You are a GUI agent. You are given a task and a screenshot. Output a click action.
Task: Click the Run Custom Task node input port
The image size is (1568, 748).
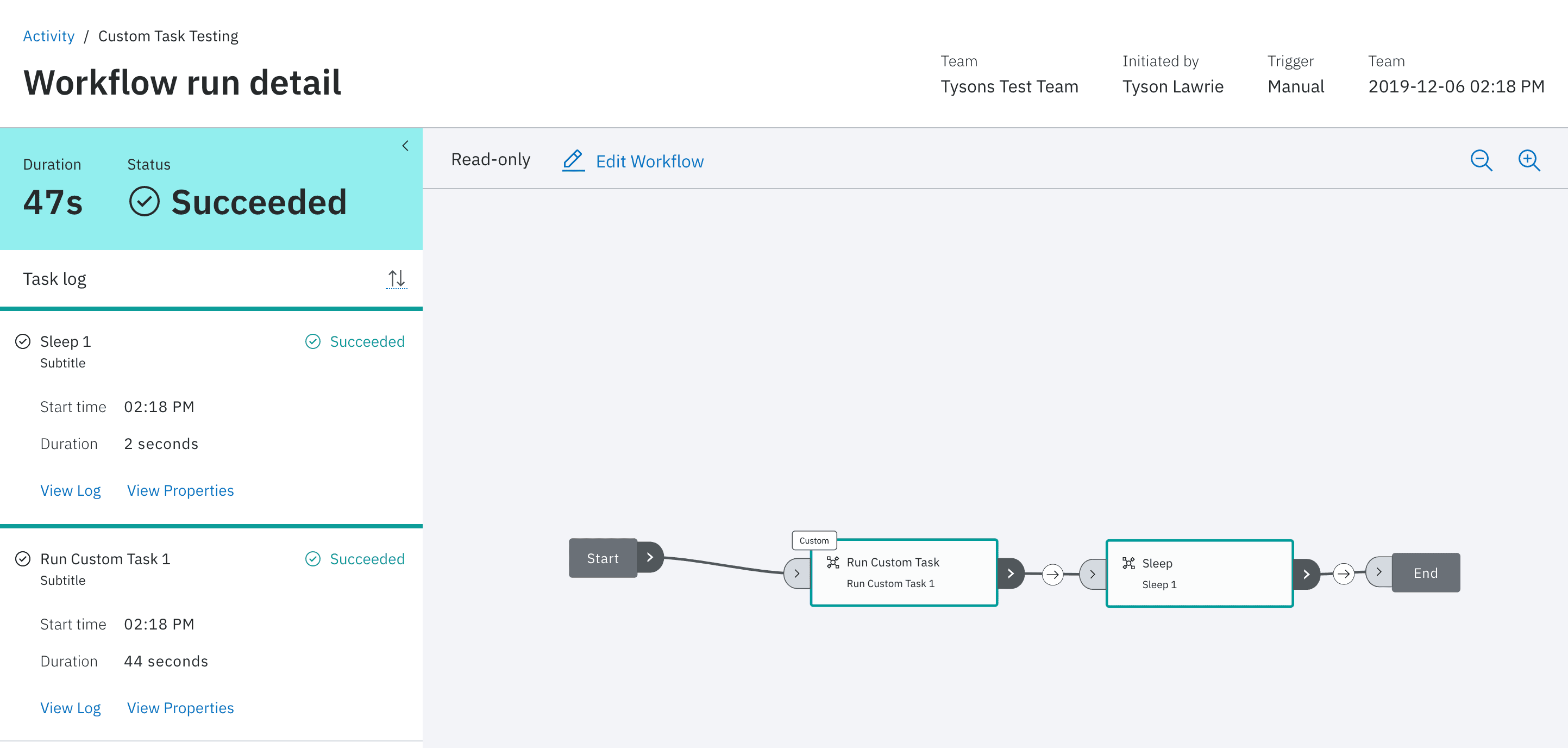[797, 573]
